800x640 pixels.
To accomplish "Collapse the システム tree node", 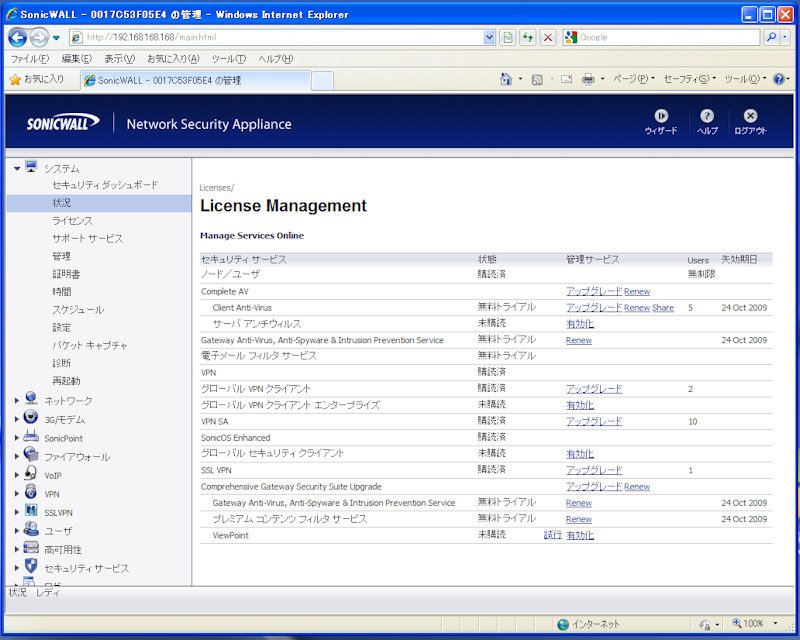I will tap(17, 168).
